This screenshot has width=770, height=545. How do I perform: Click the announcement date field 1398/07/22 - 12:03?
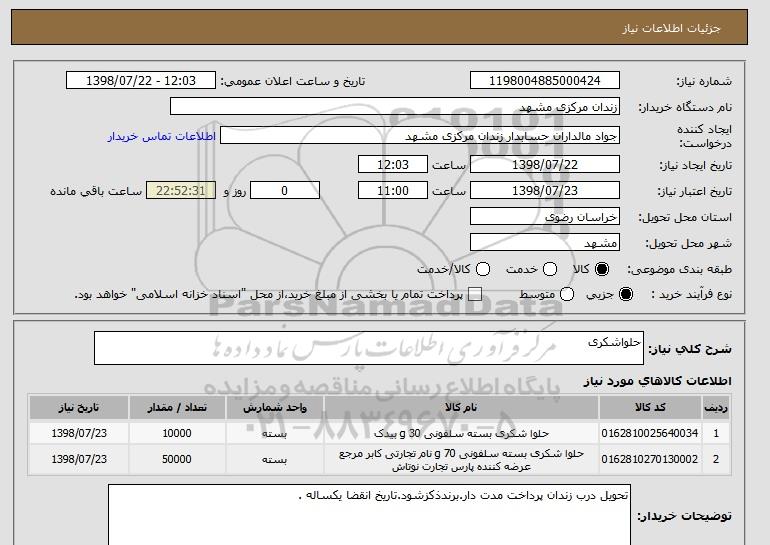click(141, 81)
